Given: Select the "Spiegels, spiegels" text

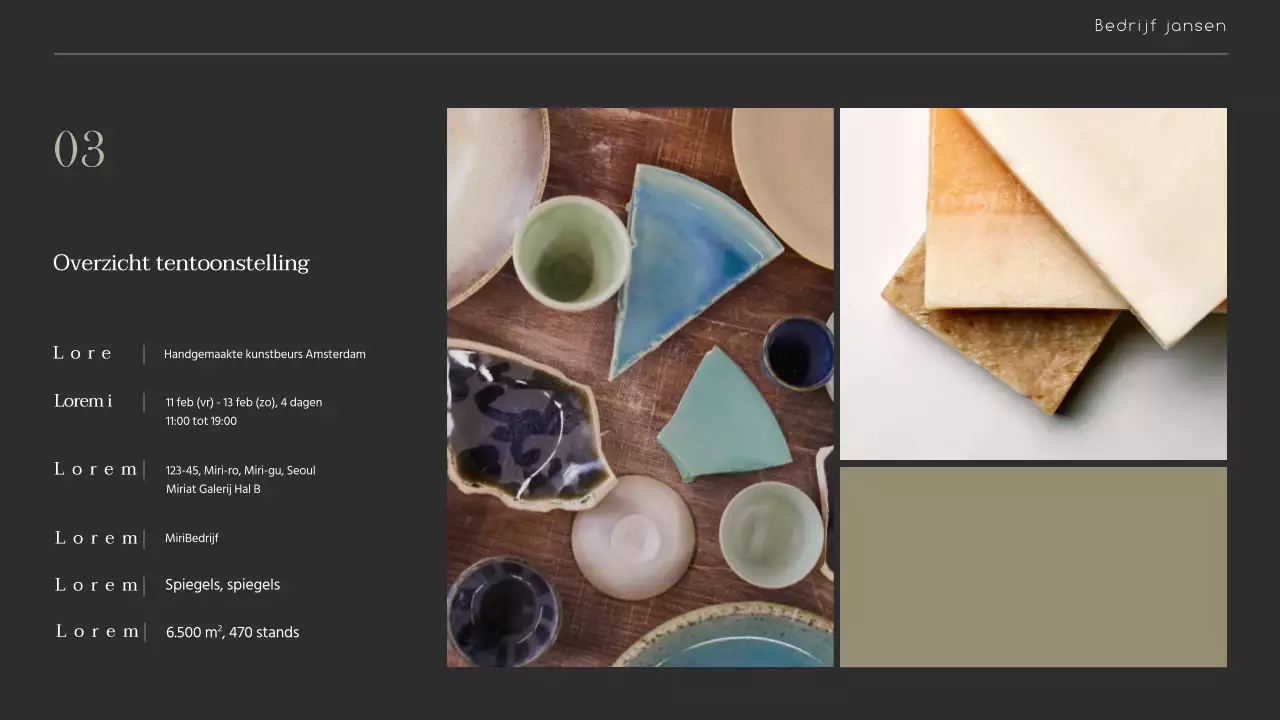Looking at the screenshot, I should pyautogui.click(x=222, y=585).
